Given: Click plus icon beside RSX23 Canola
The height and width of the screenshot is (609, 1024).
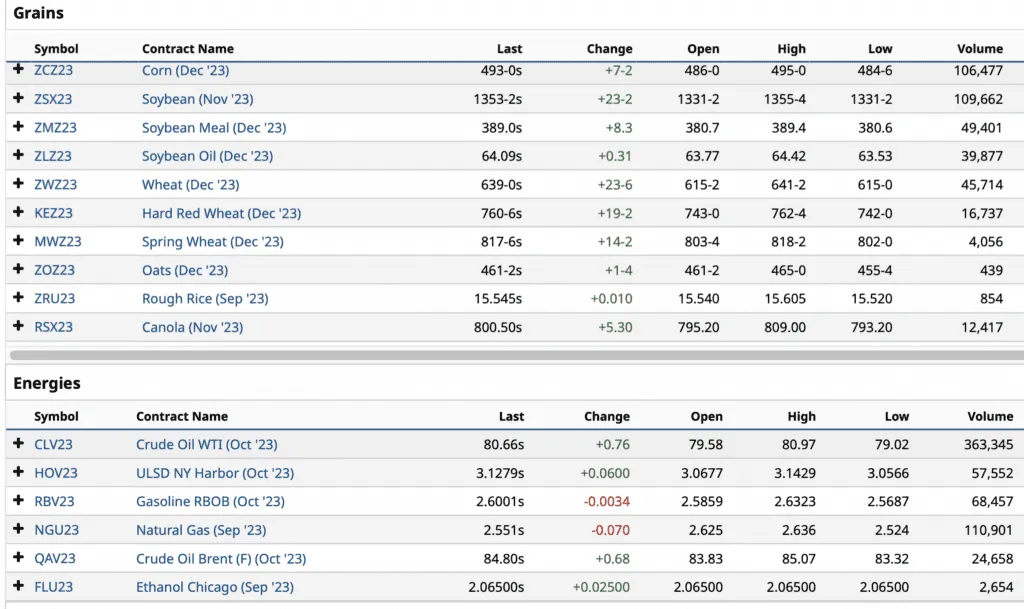Looking at the screenshot, I should click(x=18, y=327).
